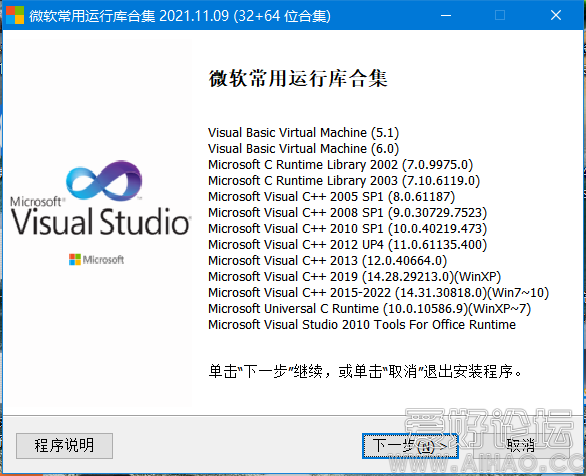
Task: Click the small Microsoft logo under Visual Studio
Action: coord(96,259)
